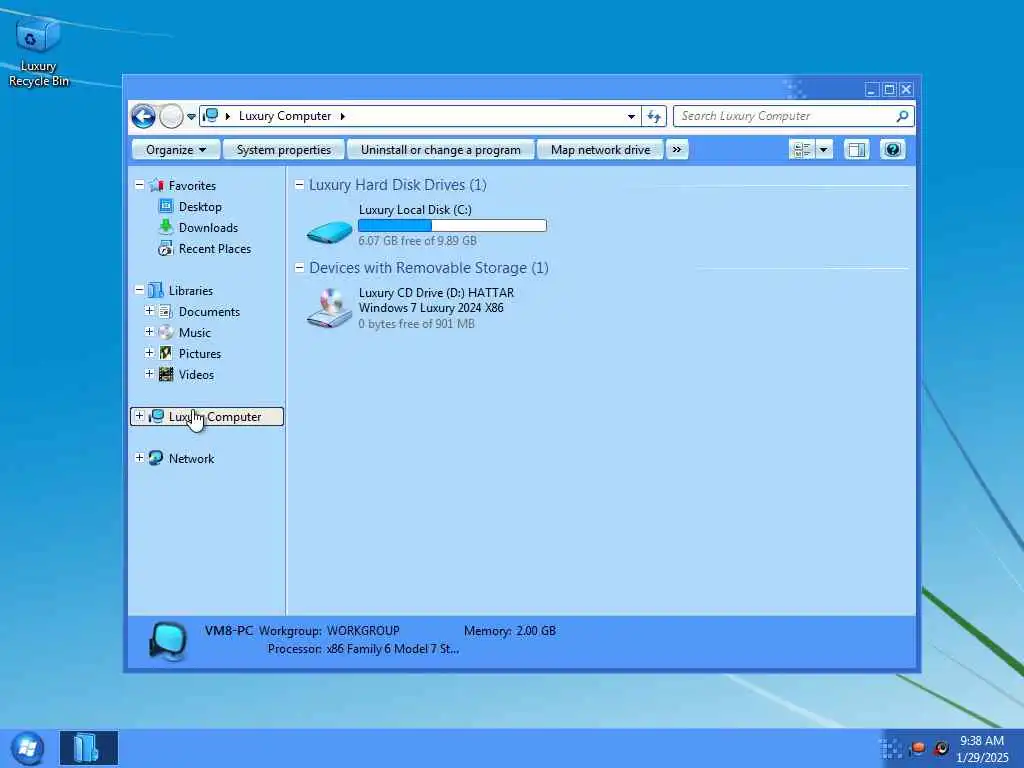Click the VM8-PC computer name
Screen dimensions: 1024x768
pyautogui.click(x=229, y=631)
